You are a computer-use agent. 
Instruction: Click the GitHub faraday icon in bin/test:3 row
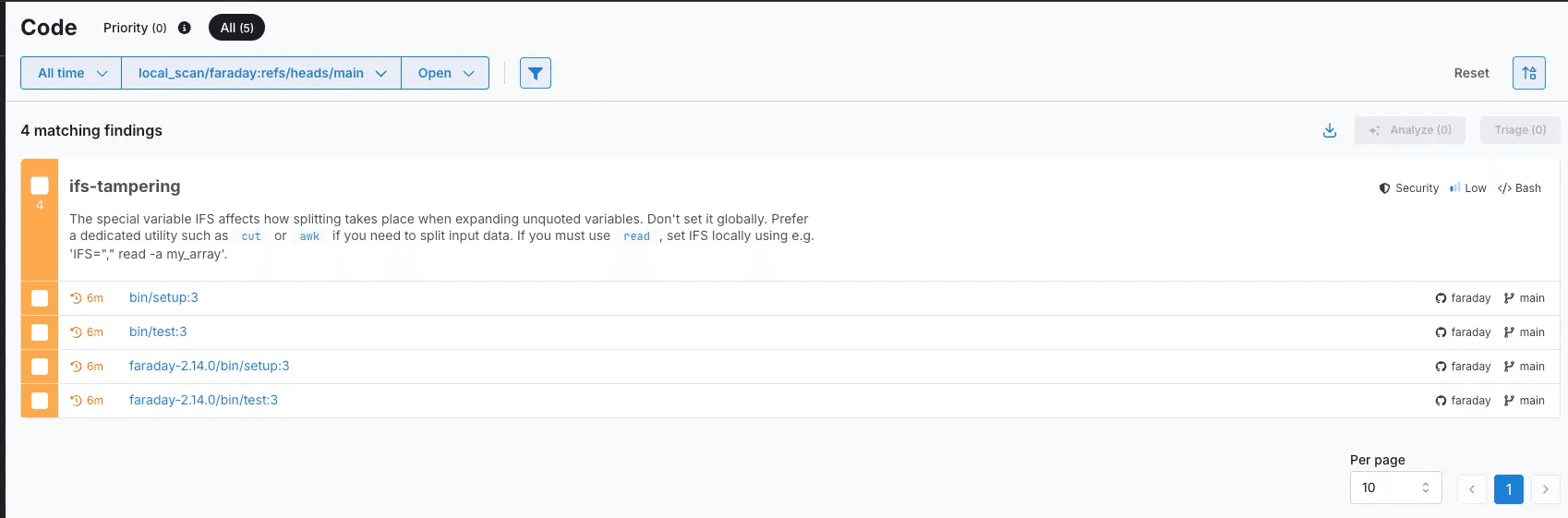[x=1441, y=332]
